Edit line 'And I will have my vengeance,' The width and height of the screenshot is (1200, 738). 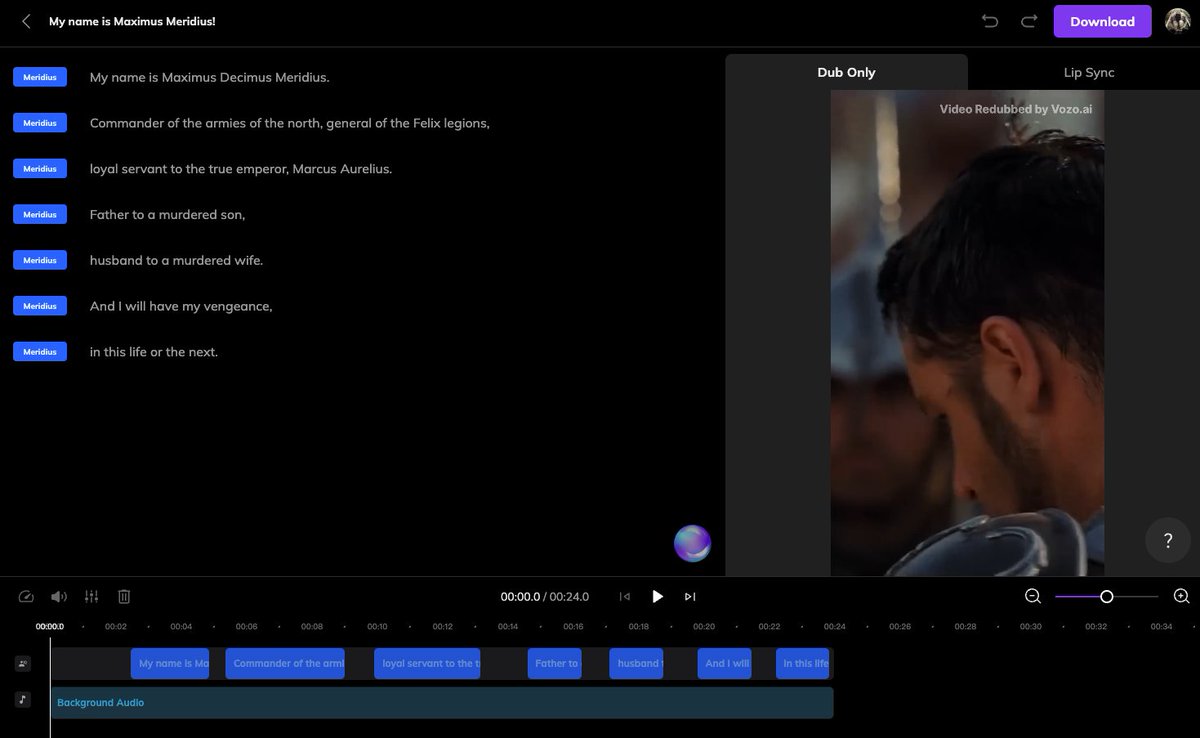[181, 306]
